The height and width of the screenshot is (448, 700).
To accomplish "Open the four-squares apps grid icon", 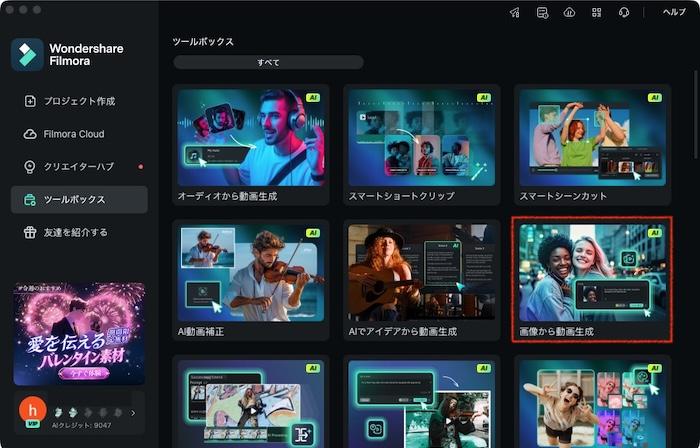I will pos(596,12).
